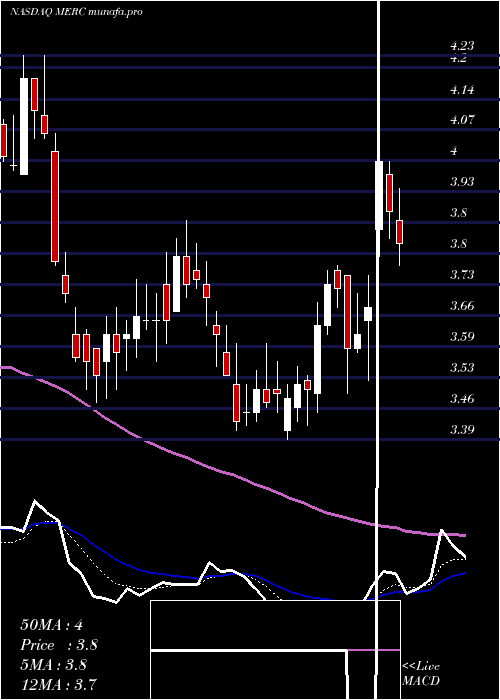Screen dimensions: 500x700
Task: Click the 3.46 price axis label
Action: (x=462, y=398)
